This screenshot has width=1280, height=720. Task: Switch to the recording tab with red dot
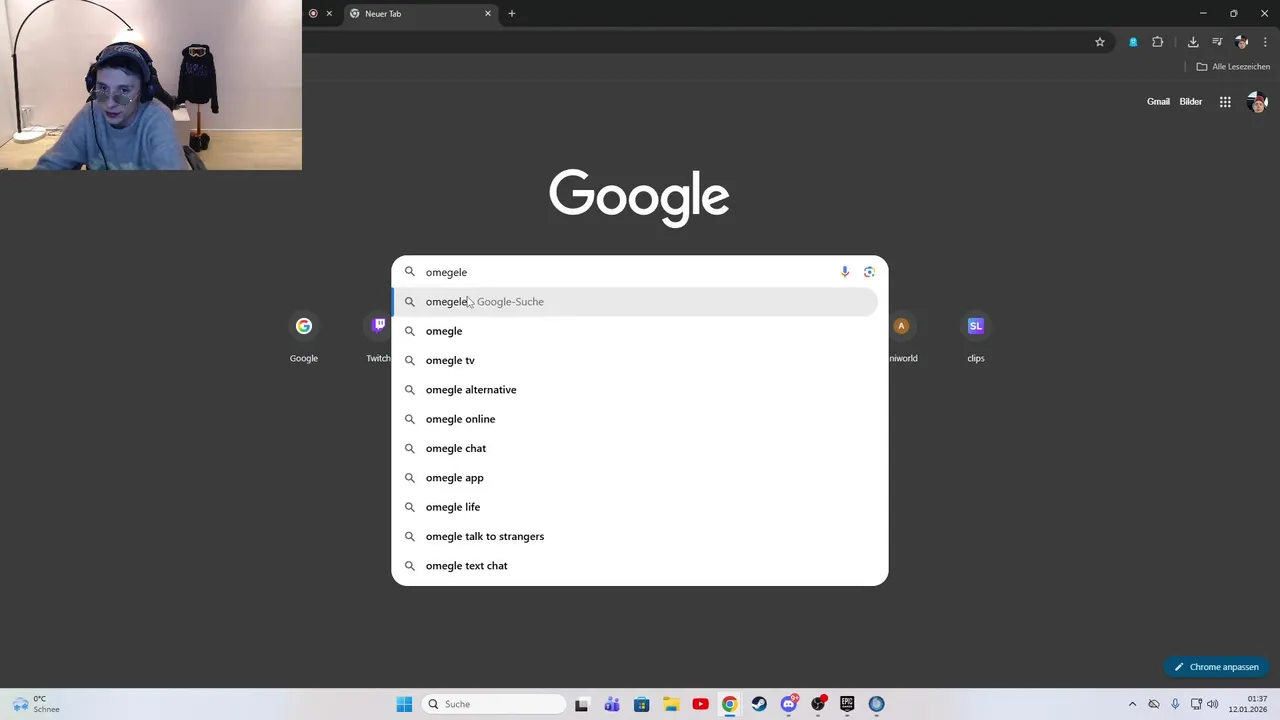click(x=313, y=14)
